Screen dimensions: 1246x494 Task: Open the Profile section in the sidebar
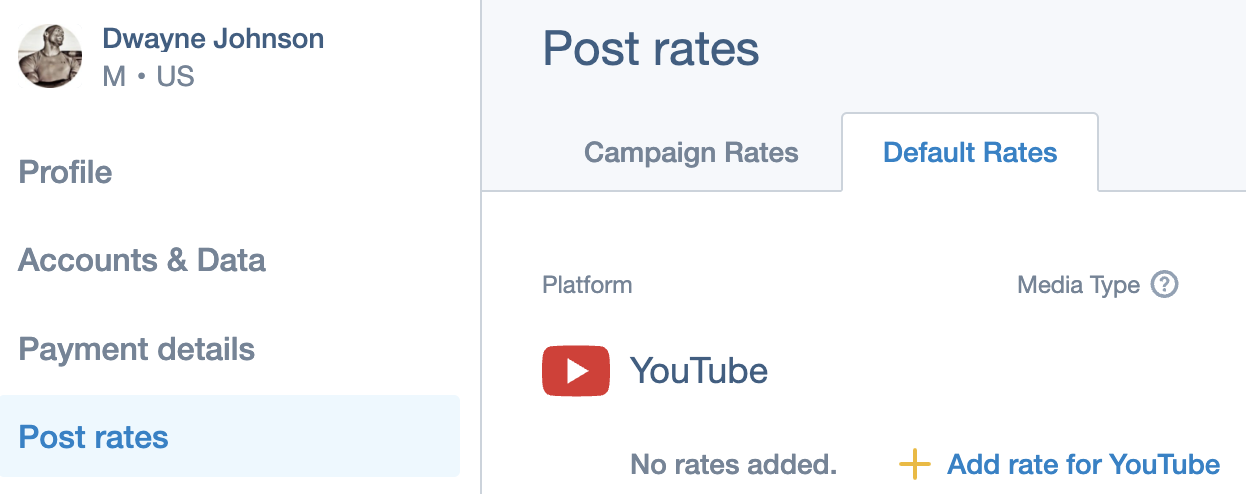66,172
